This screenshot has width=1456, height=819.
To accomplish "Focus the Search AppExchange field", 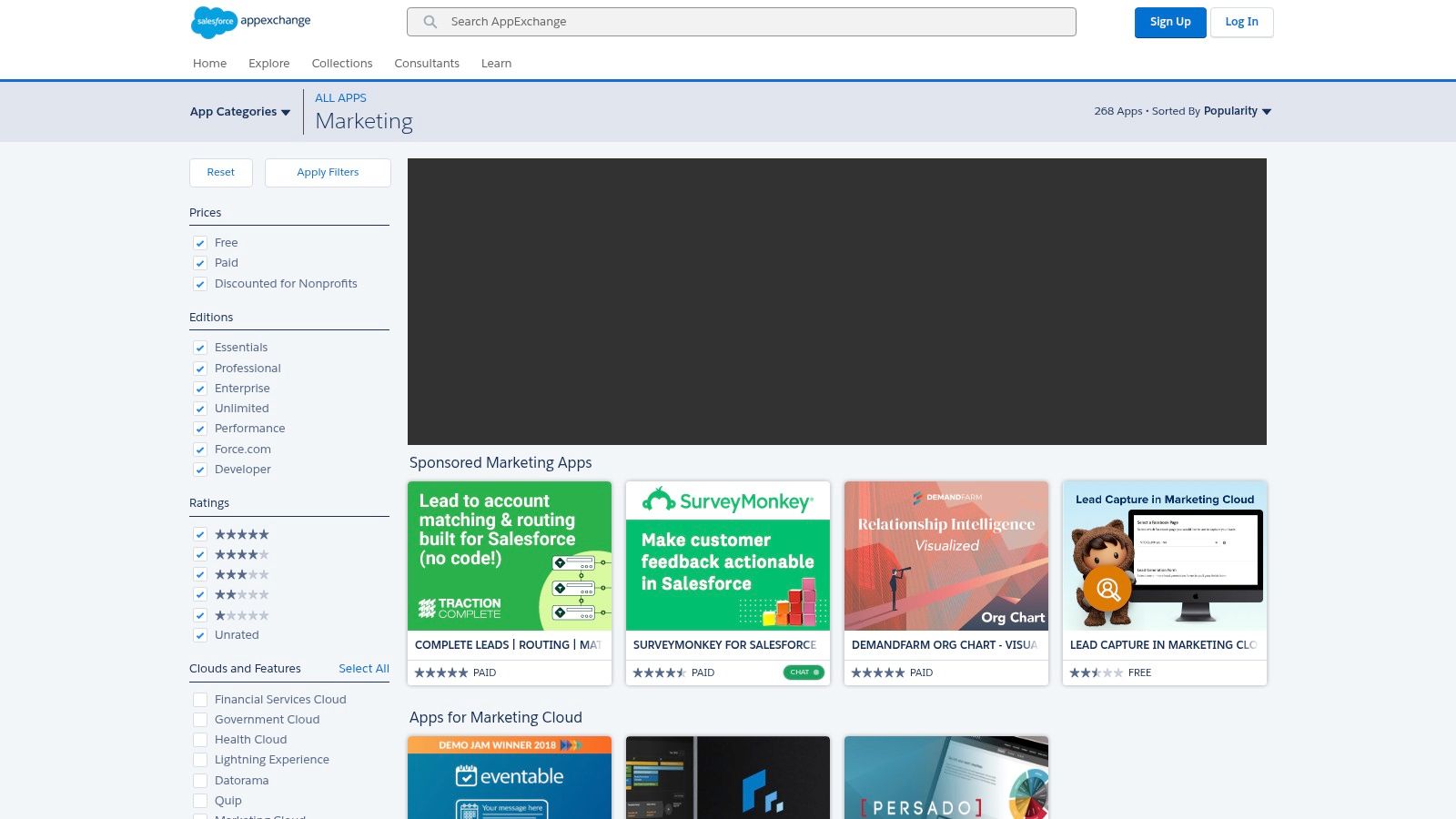I will pyautogui.click(x=755, y=22).
